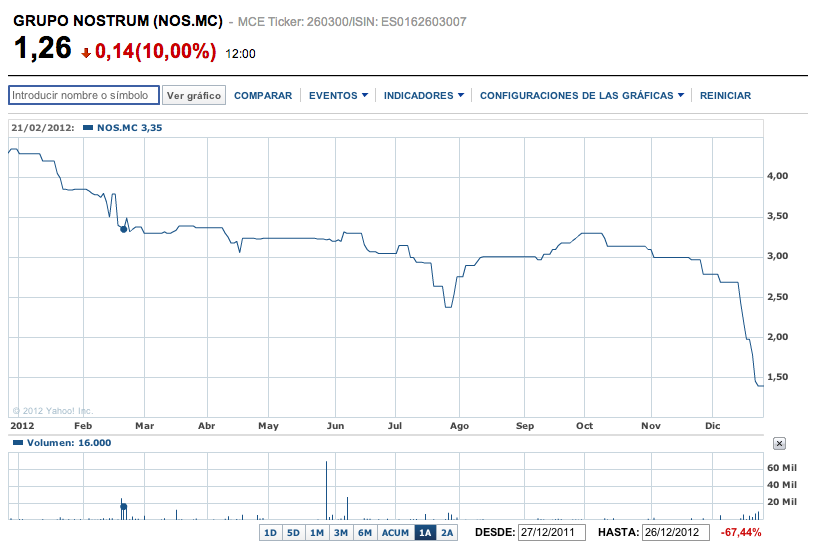Open CONFIGURACIONES DE LAS GRÁFICAS dropdown
Image resolution: width=815 pixels, height=545 pixels.
point(582,96)
